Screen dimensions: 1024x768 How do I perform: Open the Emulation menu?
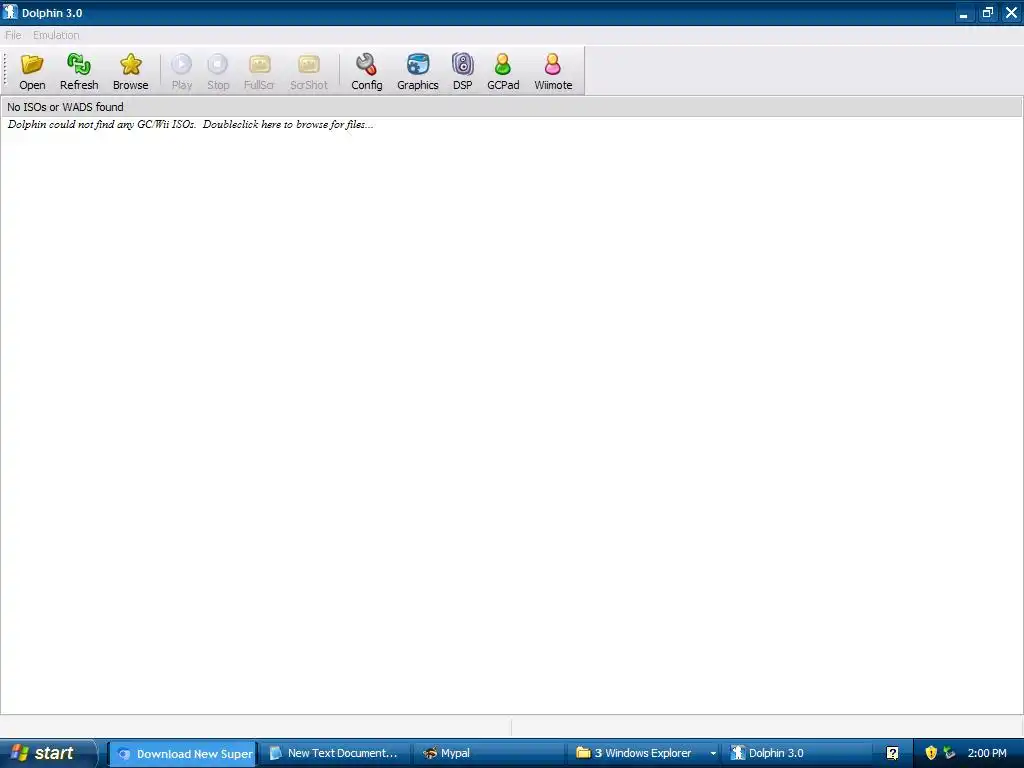pos(56,35)
